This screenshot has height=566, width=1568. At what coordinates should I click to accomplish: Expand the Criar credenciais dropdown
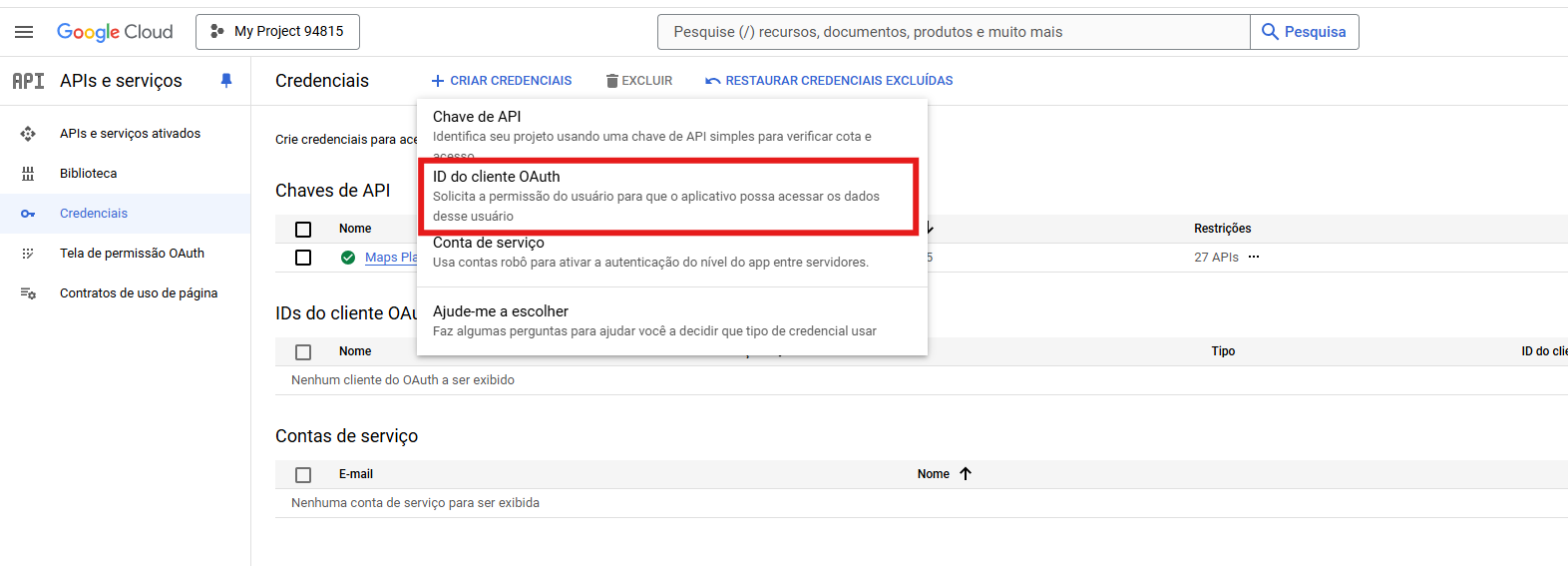502,81
